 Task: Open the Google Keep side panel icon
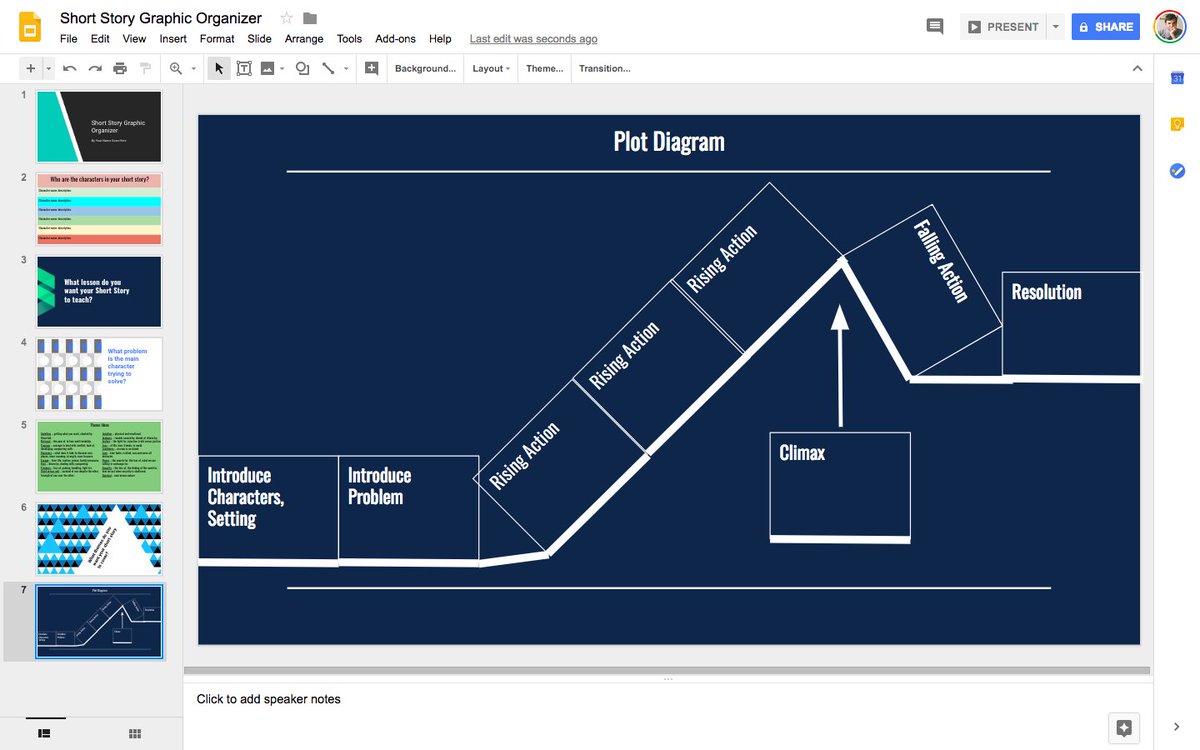tap(1177, 124)
